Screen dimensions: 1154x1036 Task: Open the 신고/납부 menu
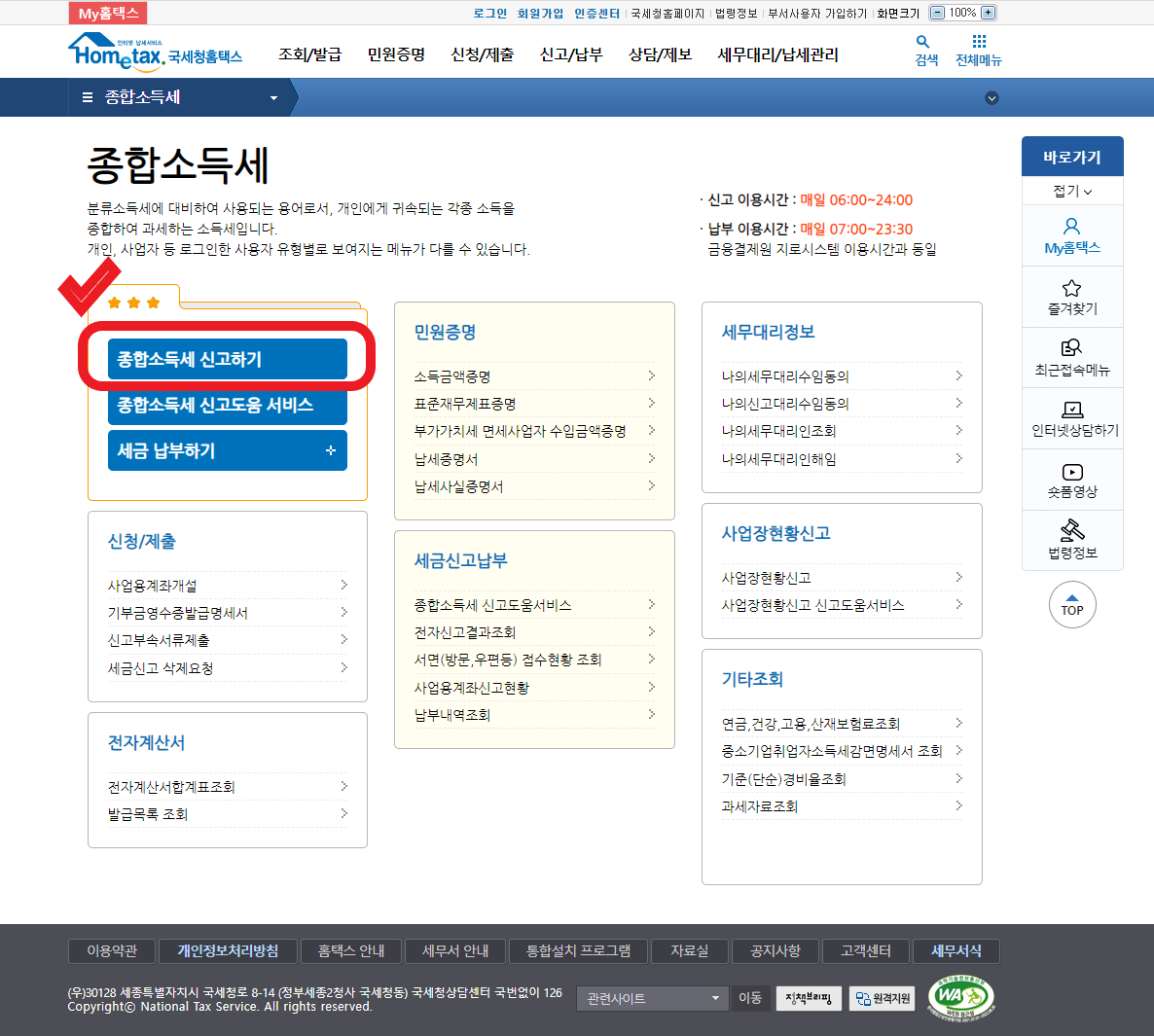[x=570, y=55]
